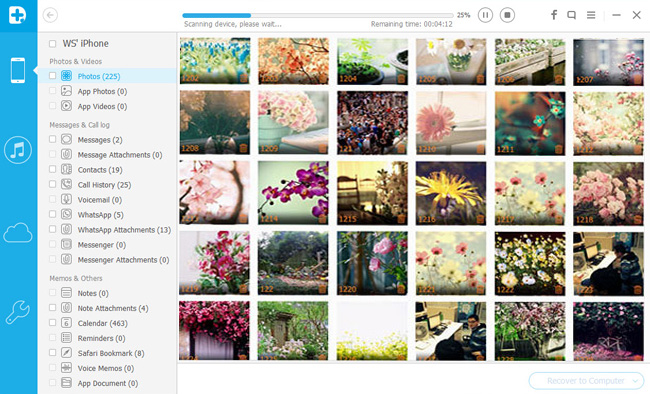This screenshot has width=650, height=394.
Task: Click the Note Attachments icon
Action: tap(66, 308)
